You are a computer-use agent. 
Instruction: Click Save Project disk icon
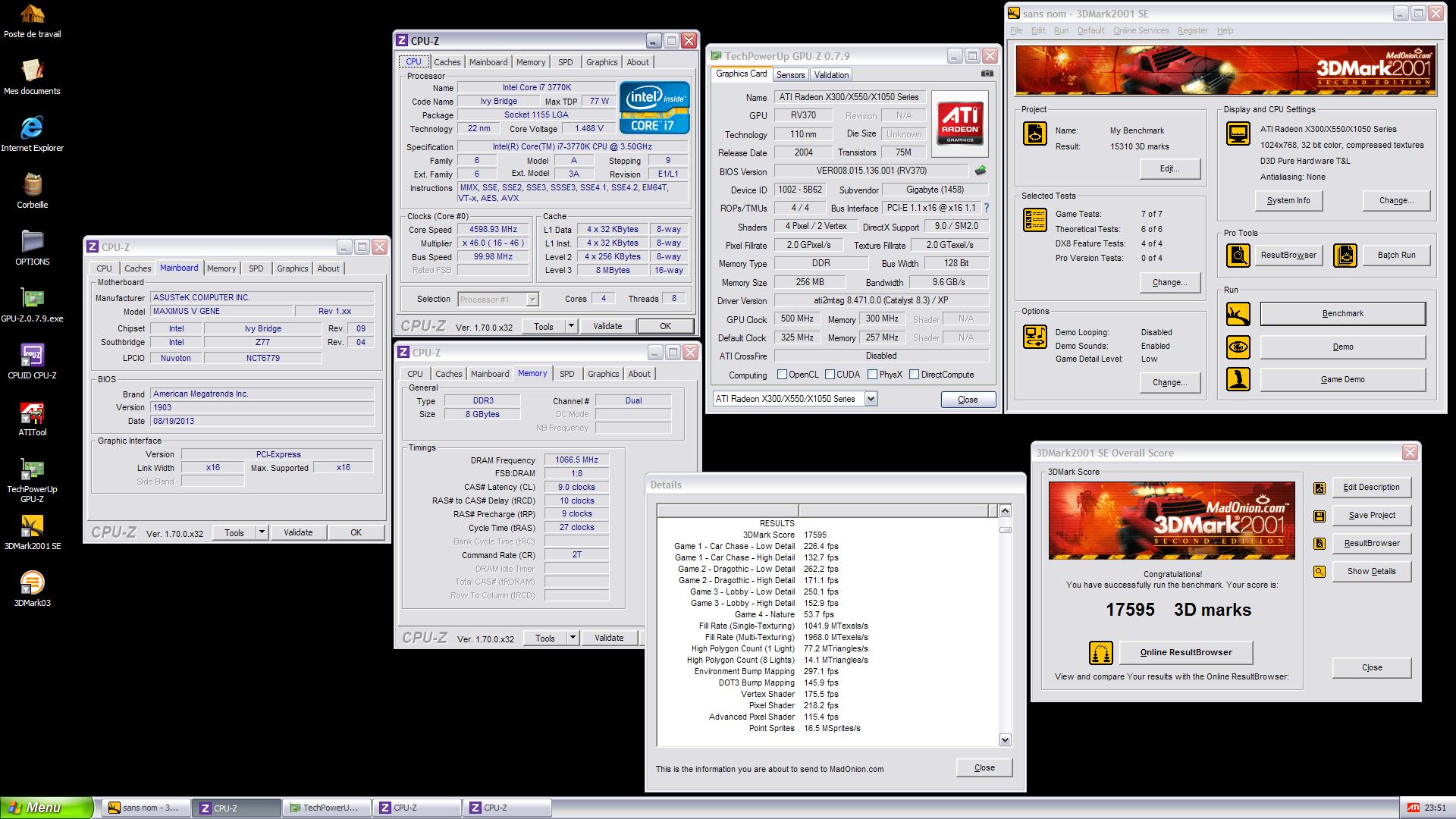(1319, 516)
